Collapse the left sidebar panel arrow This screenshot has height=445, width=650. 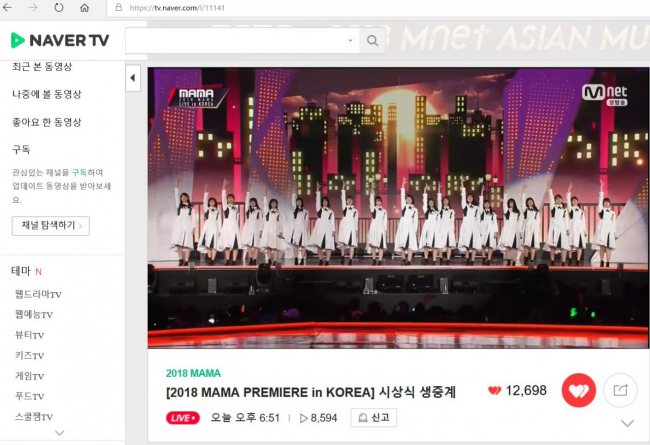click(133, 78)
